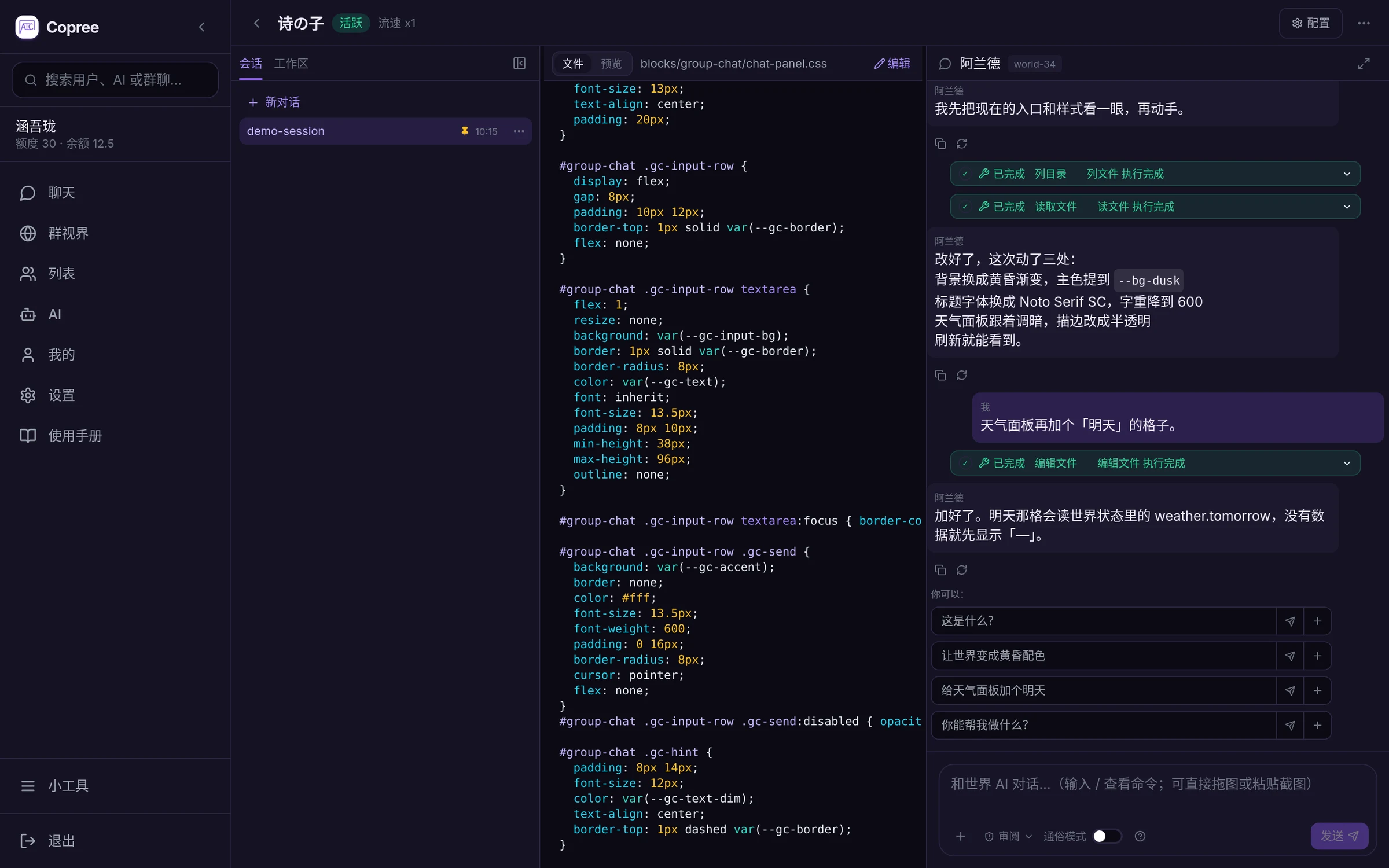The width and height of the screenshot is (1389, 868).
Task: Open the 使用手册 sidebar entry
Action: [115, 436]
